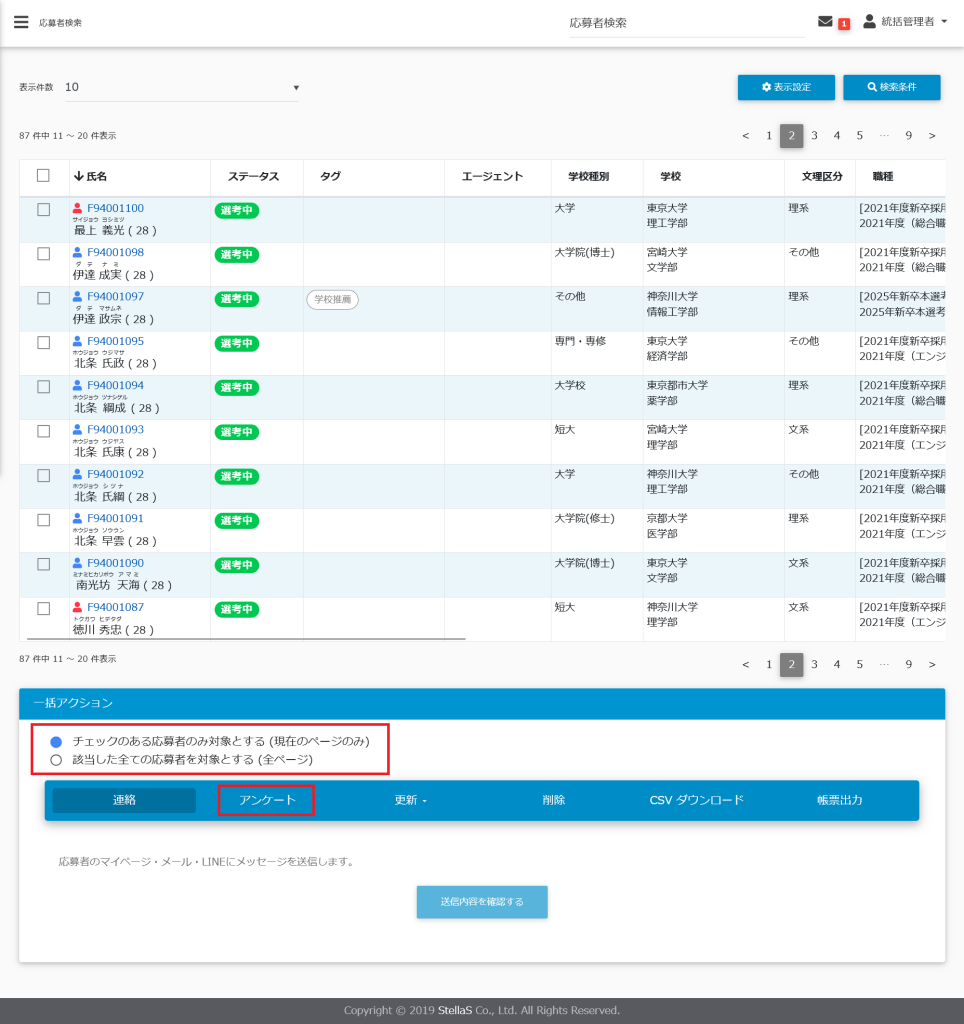This screenshot has height=1024, width=964.
Task: Click the 応募者検索 search input field
Action: tap(685, 23)
